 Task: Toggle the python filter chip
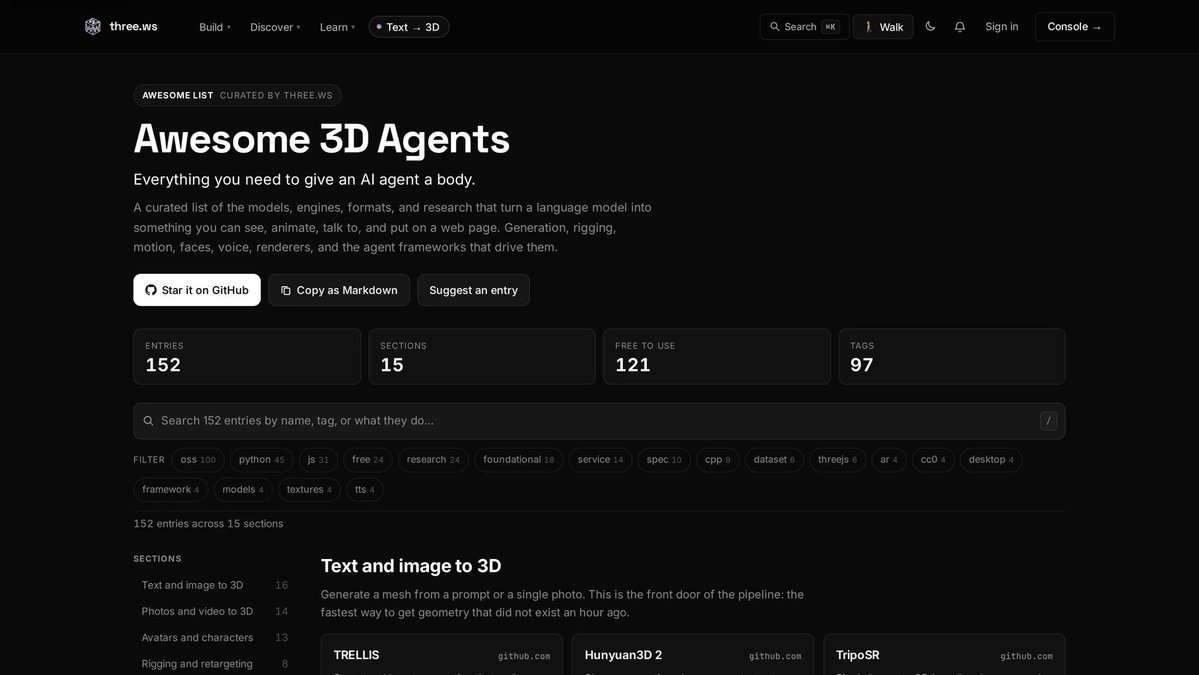coord(262,459)
